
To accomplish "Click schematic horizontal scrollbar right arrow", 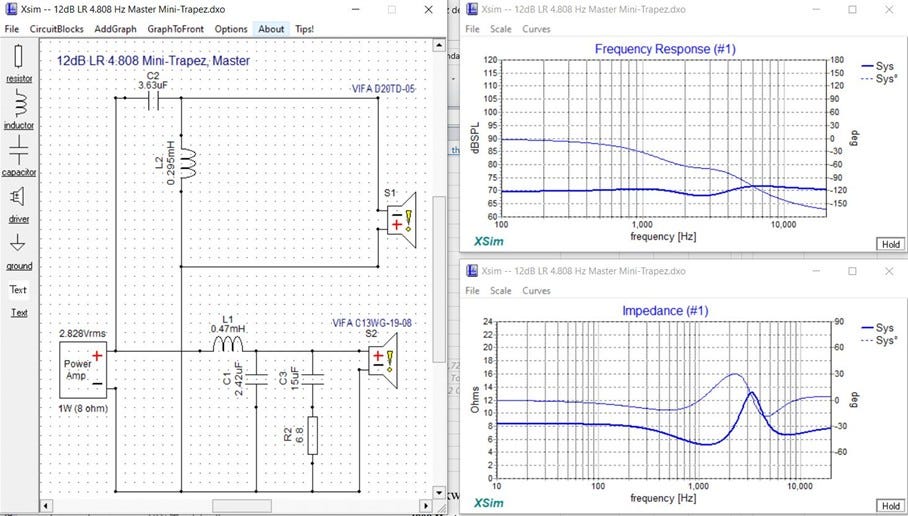I will coord(426,506).
